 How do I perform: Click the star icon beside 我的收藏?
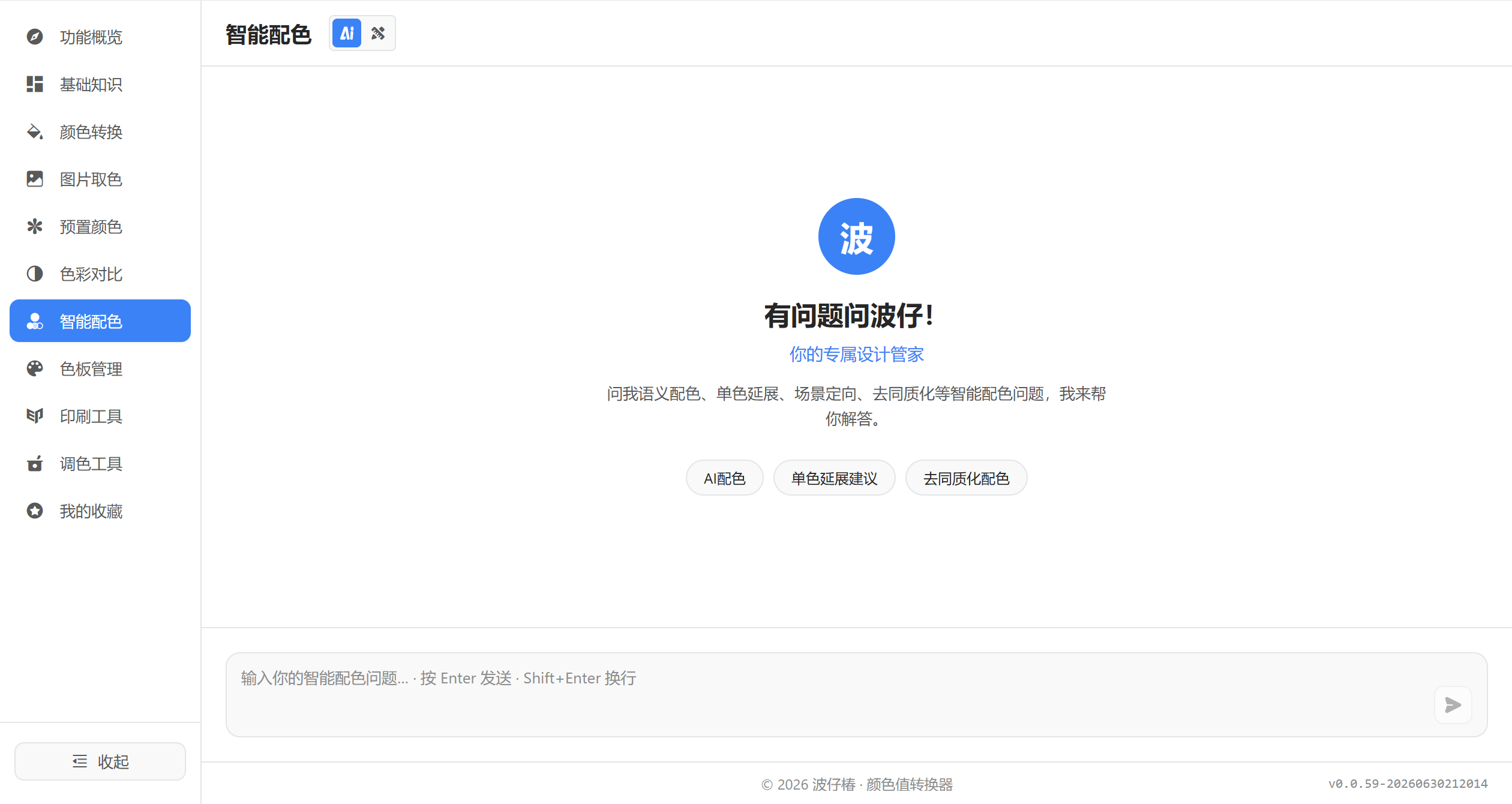click(35, 511)
